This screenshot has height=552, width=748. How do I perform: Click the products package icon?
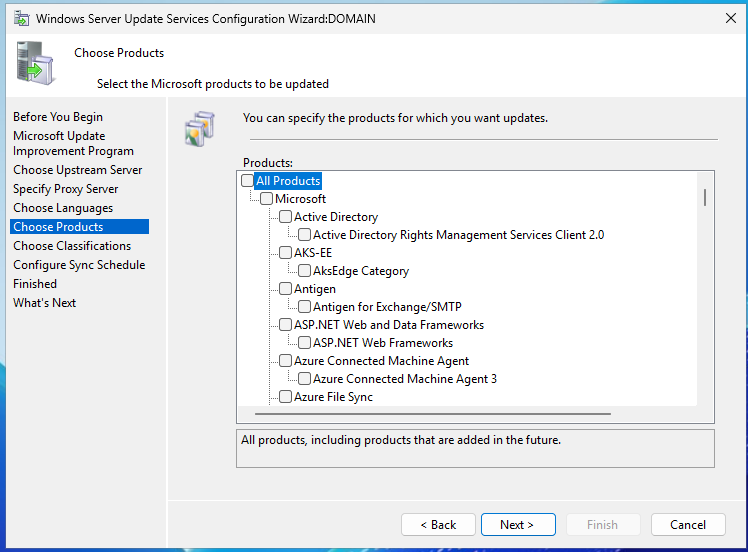coord(201,129)
